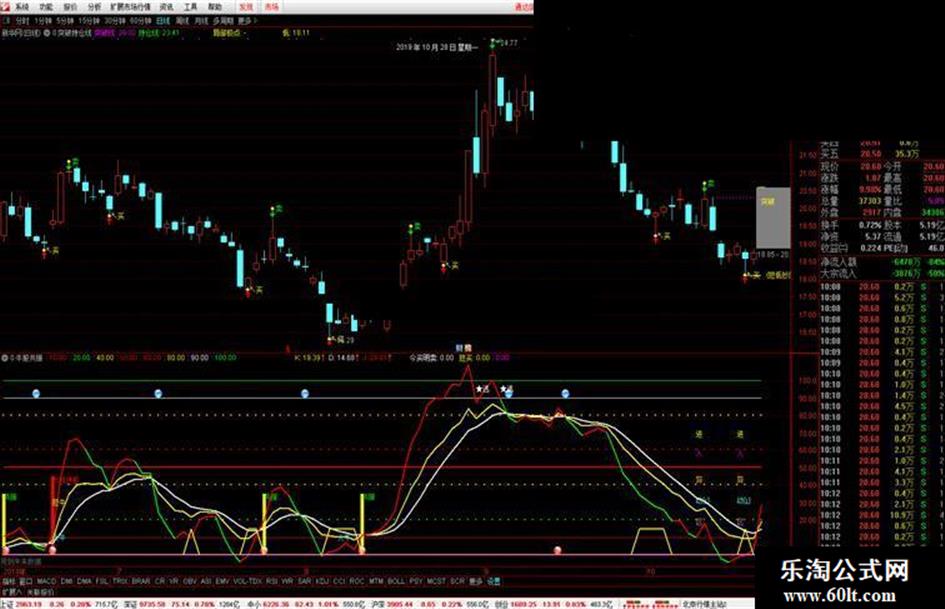
Task: Open the 多周期 multi-period view
Action: pos(223,21)
